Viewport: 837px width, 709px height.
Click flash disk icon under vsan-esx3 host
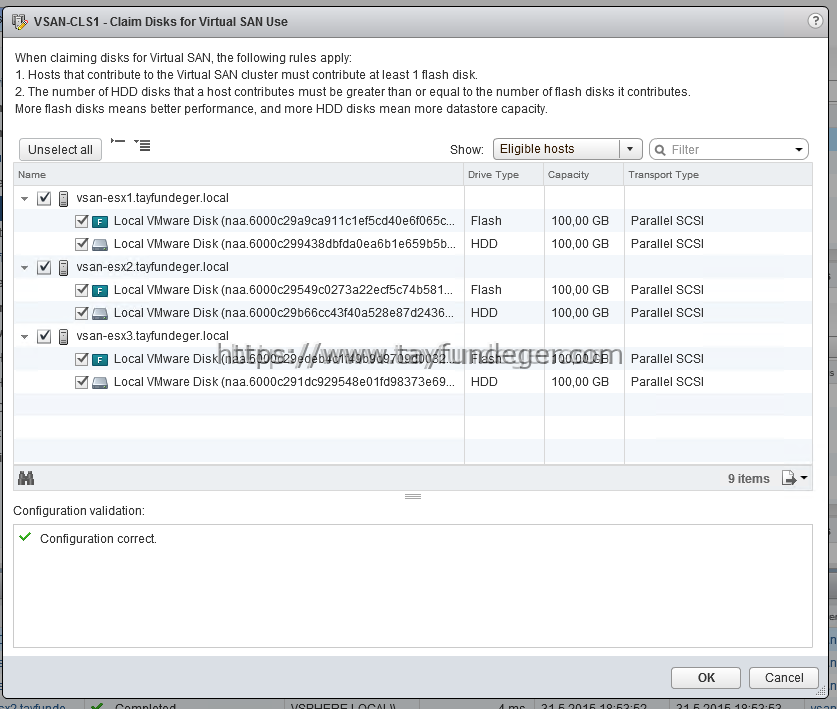point(100,359)
